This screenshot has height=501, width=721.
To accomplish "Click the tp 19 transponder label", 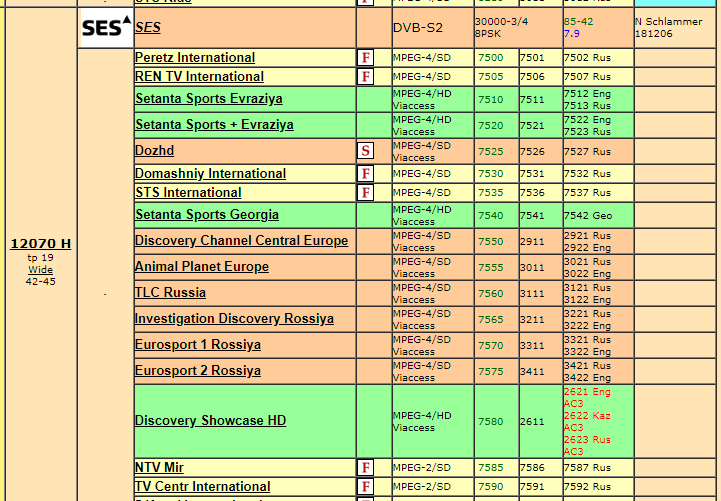I will pyautogui.click(x=40, y=258).
